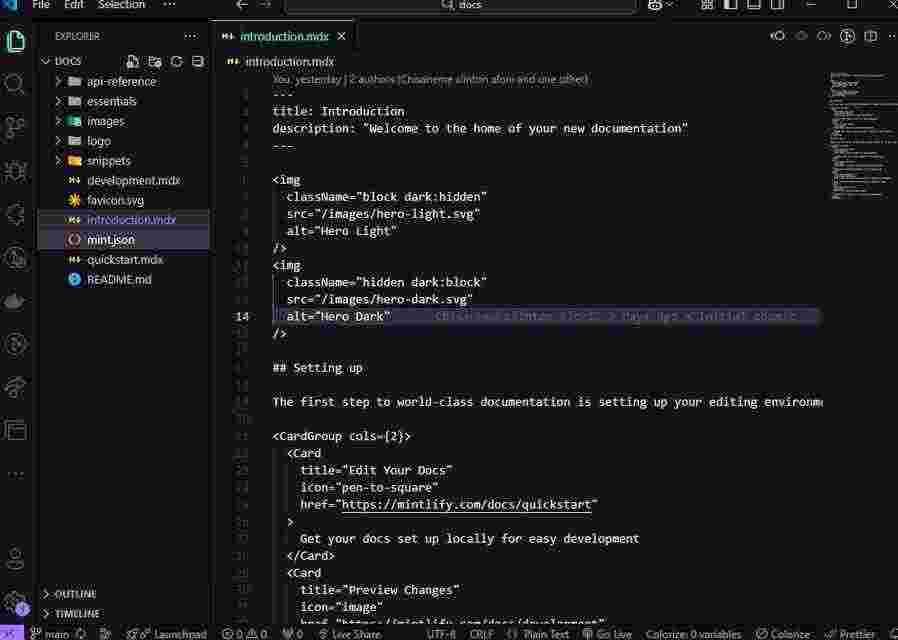Open the Manage gear icon
The height and width of the screenshot is (640, 898).
pos(15,602)
